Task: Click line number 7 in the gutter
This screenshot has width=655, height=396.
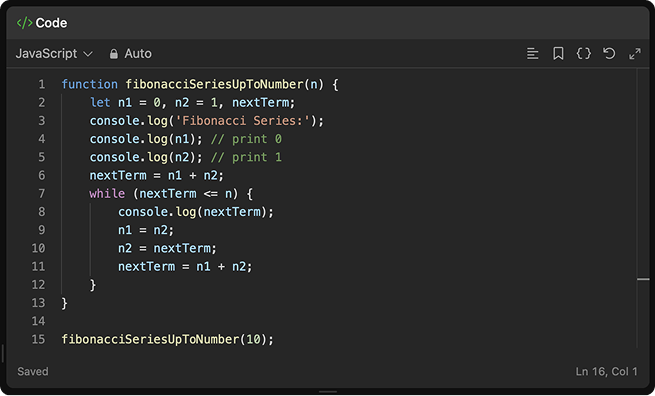Action: [42, 194]
